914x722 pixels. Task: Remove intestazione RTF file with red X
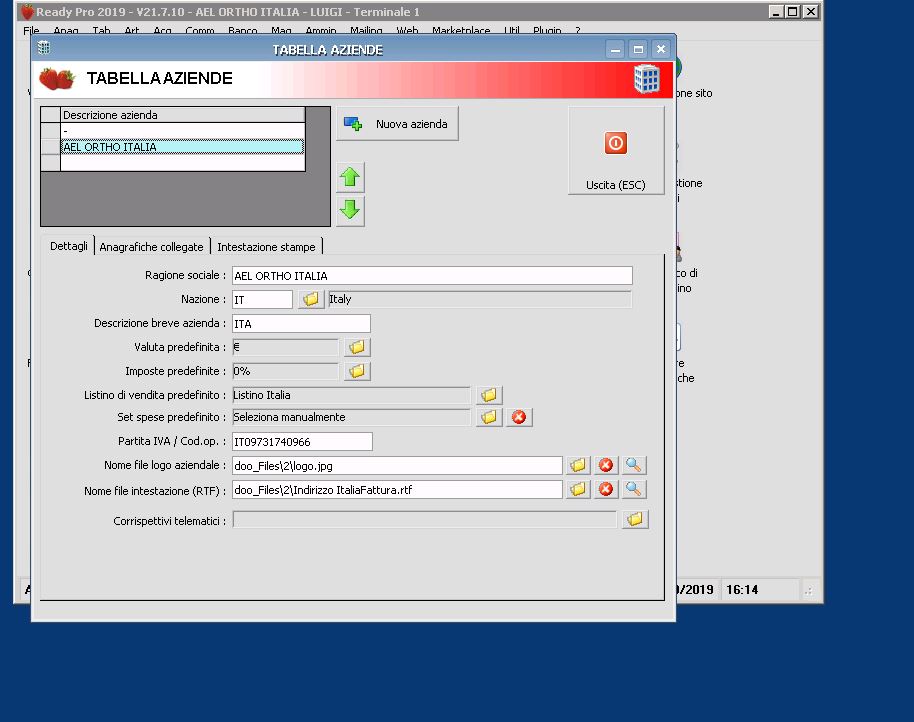coord(606,489)
